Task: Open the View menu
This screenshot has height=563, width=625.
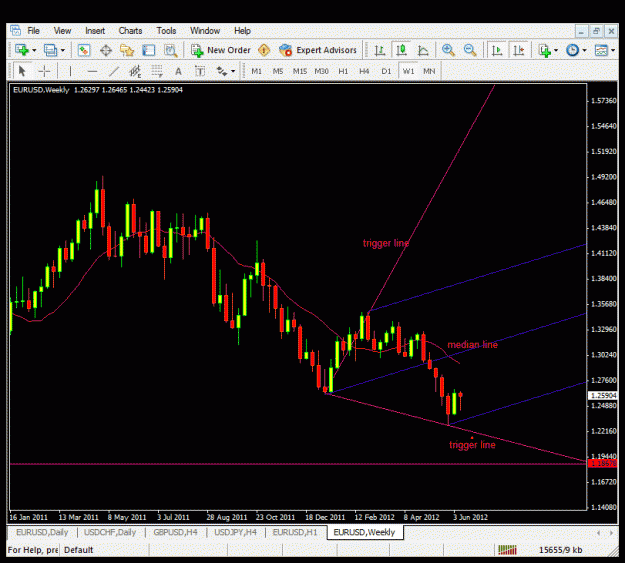Action: [62, 31]
